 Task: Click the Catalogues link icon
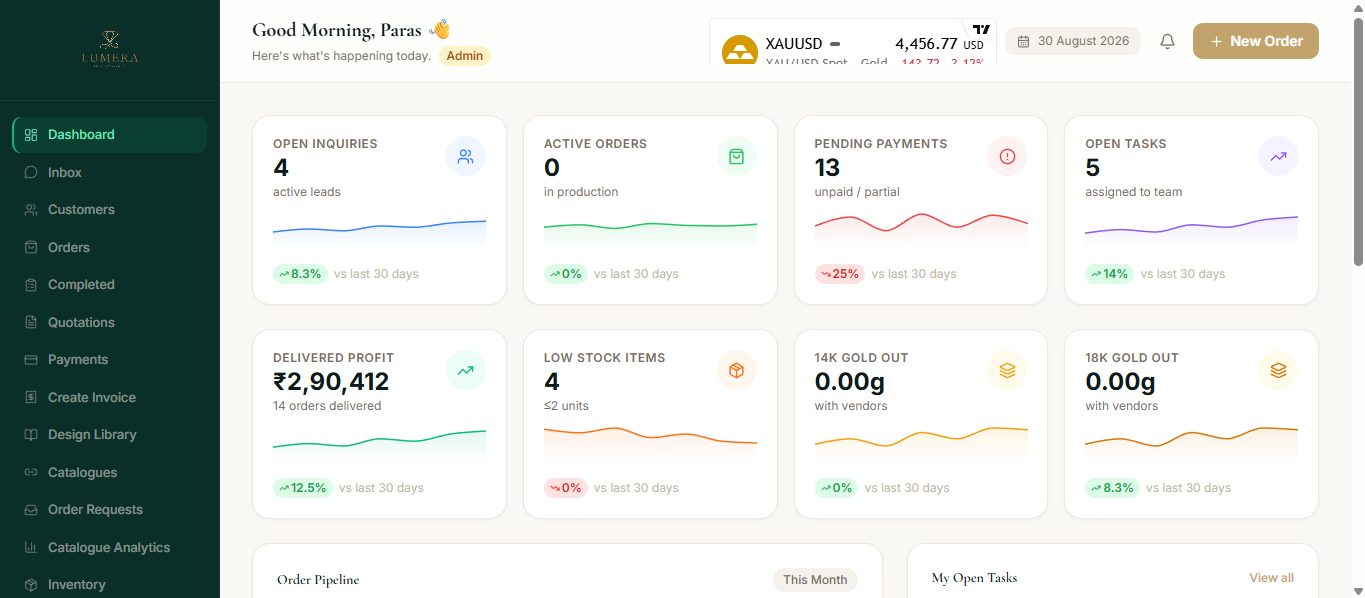tap(31, 472)
